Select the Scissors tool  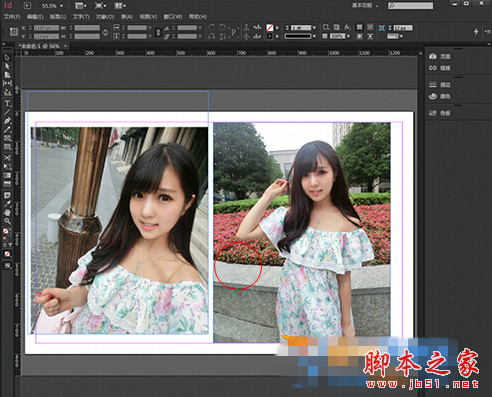[x=7, y=158]
